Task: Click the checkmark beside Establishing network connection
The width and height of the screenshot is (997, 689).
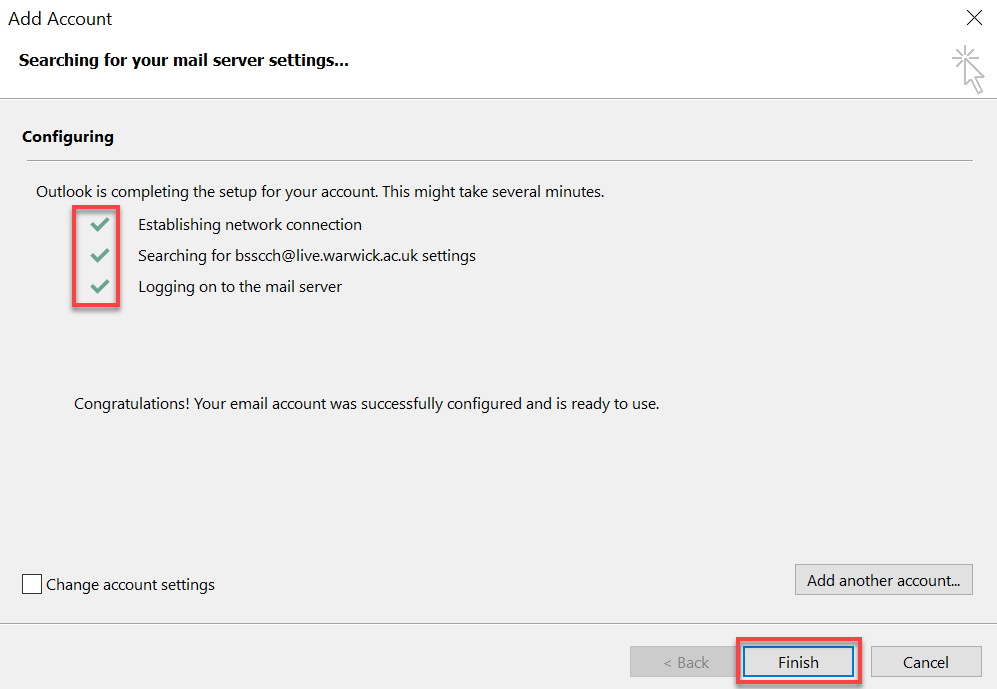Action: pyautogui.click(x=99, y=224)
